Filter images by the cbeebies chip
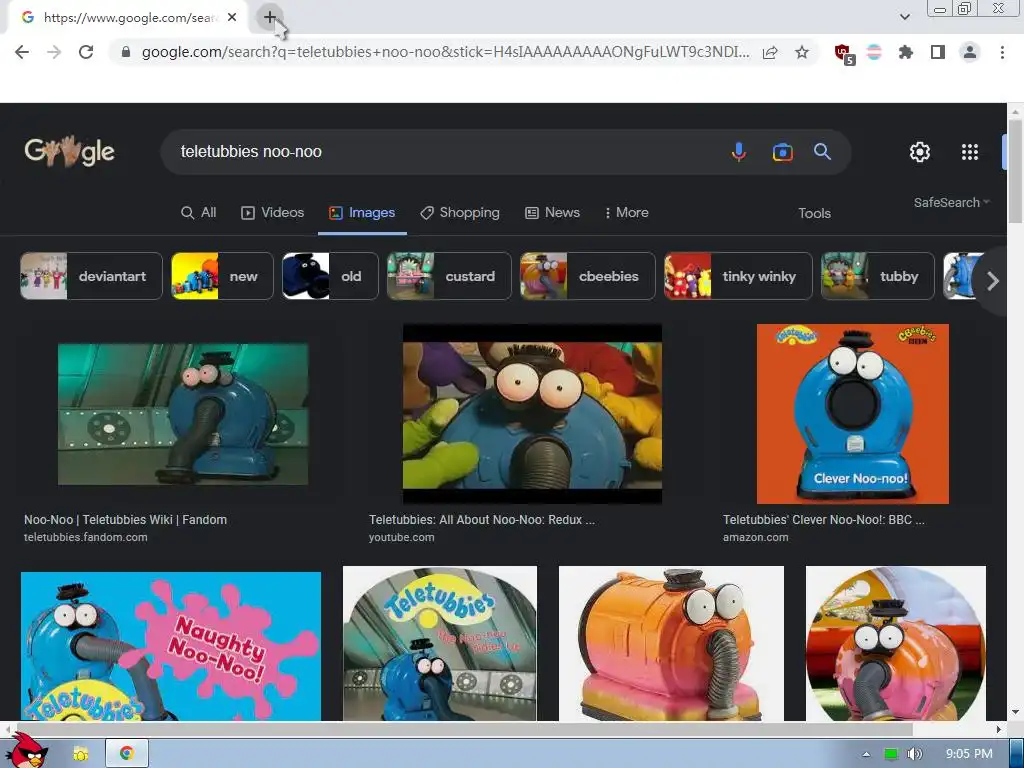The image size is (1024, 768). (588, 276)
